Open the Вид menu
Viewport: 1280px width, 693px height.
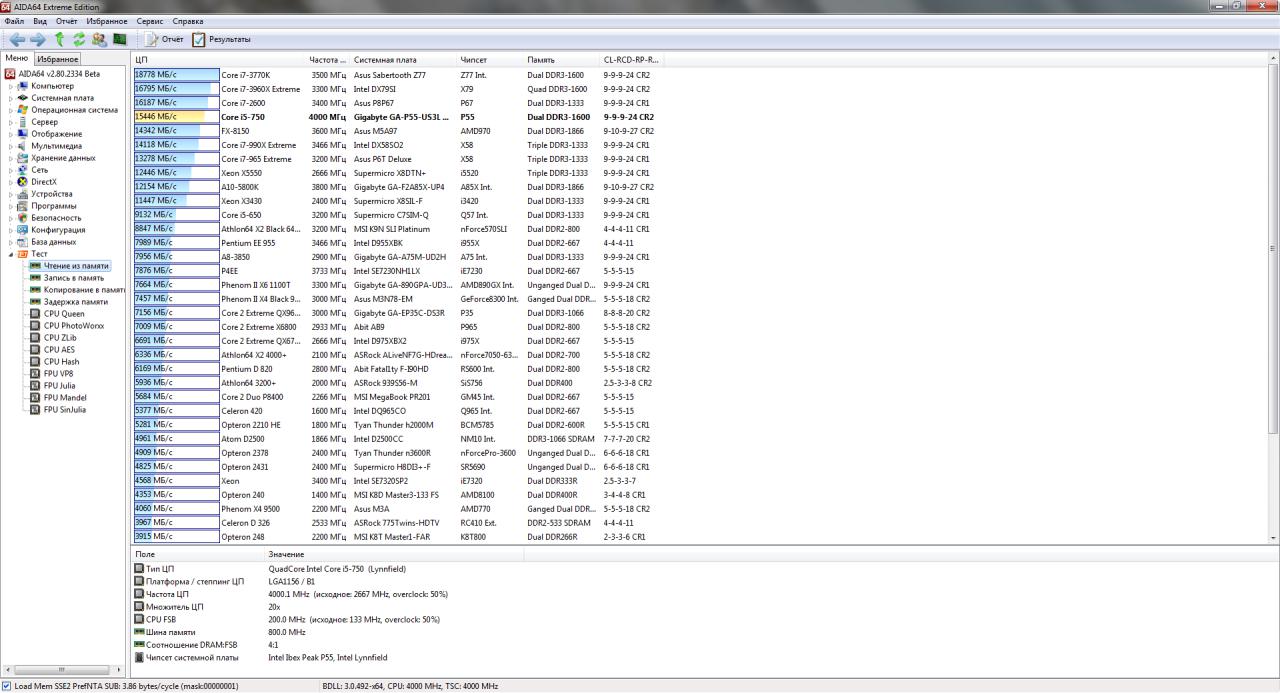tap(40, 21)
